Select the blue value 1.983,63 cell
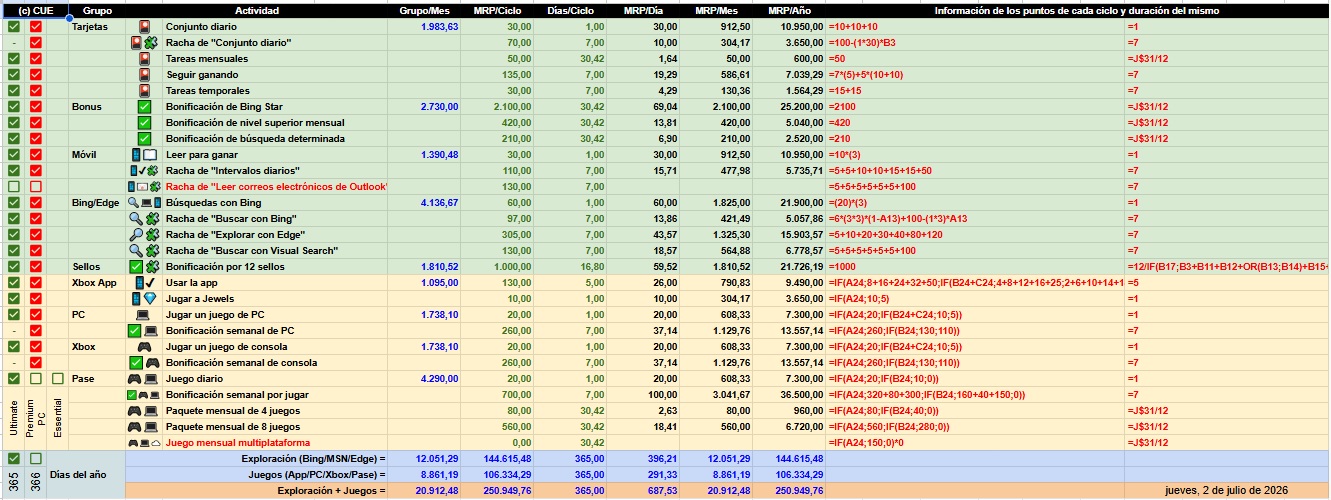This screenshot has height=500, width=1331. tap(425, 27)
